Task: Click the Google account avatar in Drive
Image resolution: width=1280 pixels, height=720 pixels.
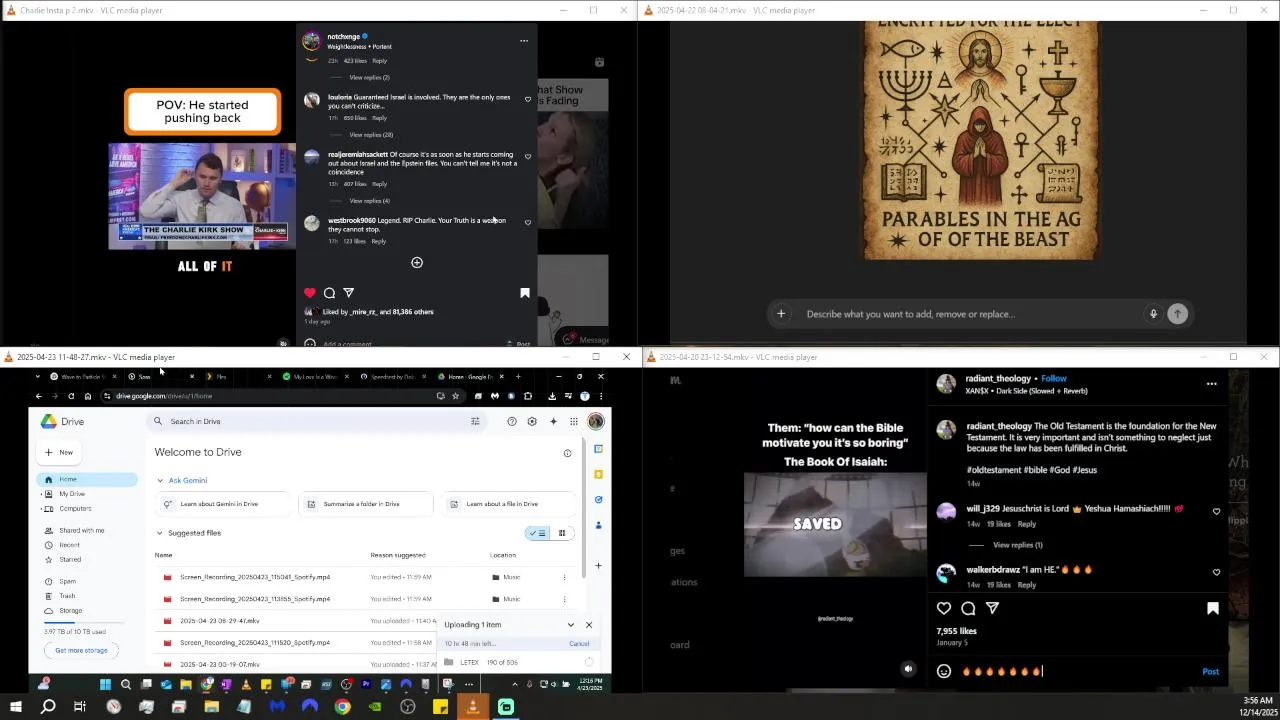Action: 596,421
